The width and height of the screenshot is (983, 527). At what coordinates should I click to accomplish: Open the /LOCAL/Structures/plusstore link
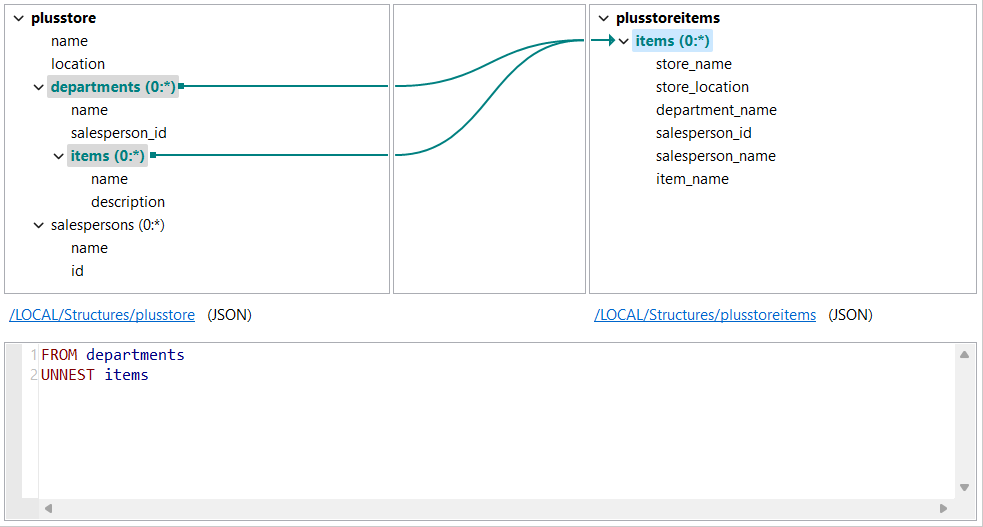102,315
